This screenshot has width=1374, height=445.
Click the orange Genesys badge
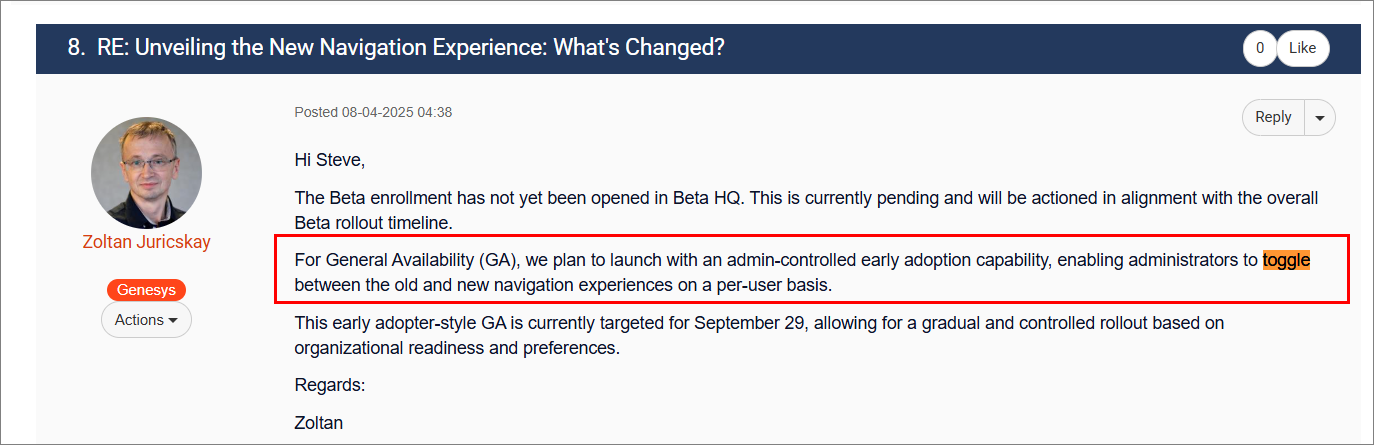pyautogui.click(x=146, y=290)
